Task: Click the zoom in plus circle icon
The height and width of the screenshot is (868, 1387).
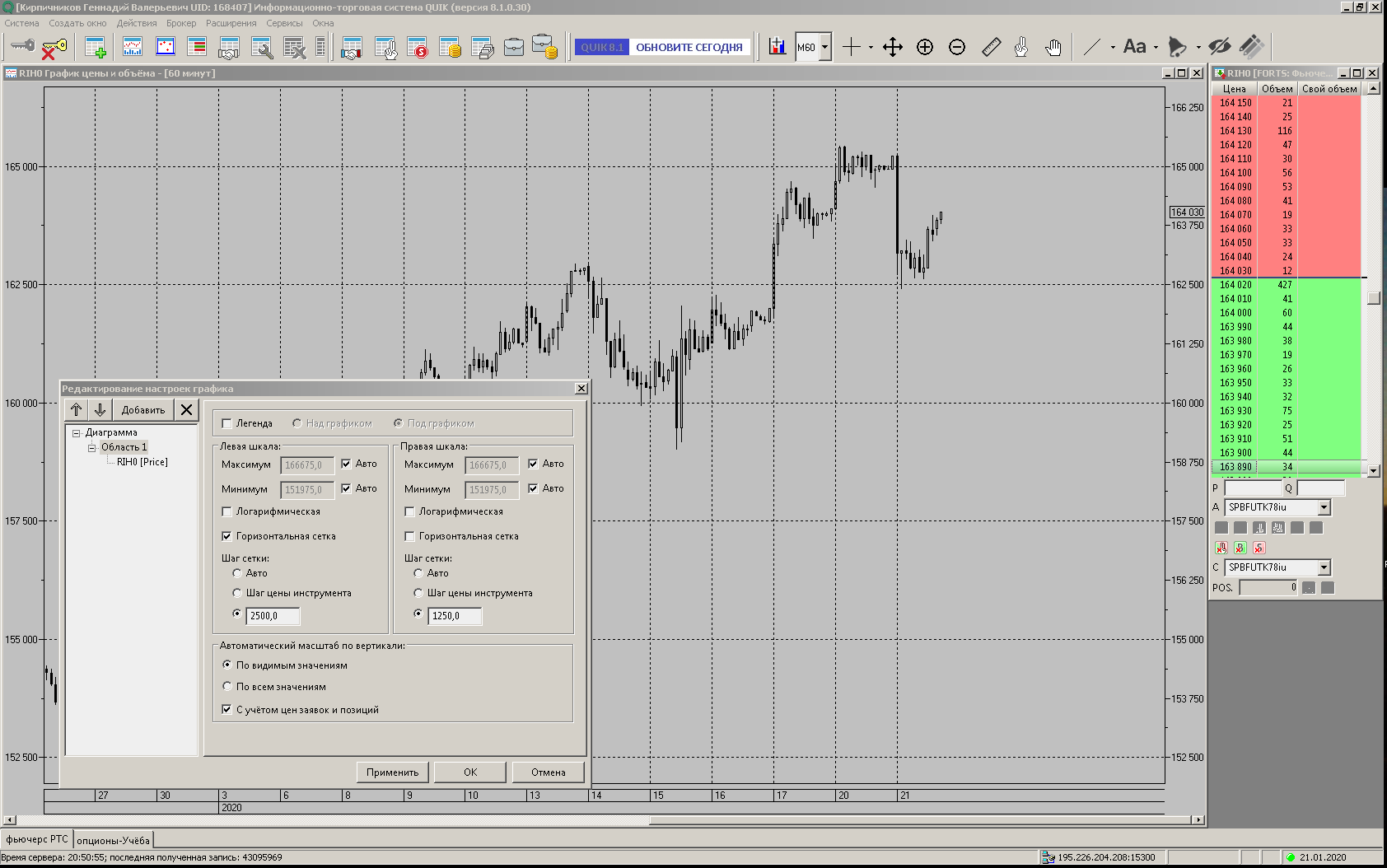Action: (925, 47)
